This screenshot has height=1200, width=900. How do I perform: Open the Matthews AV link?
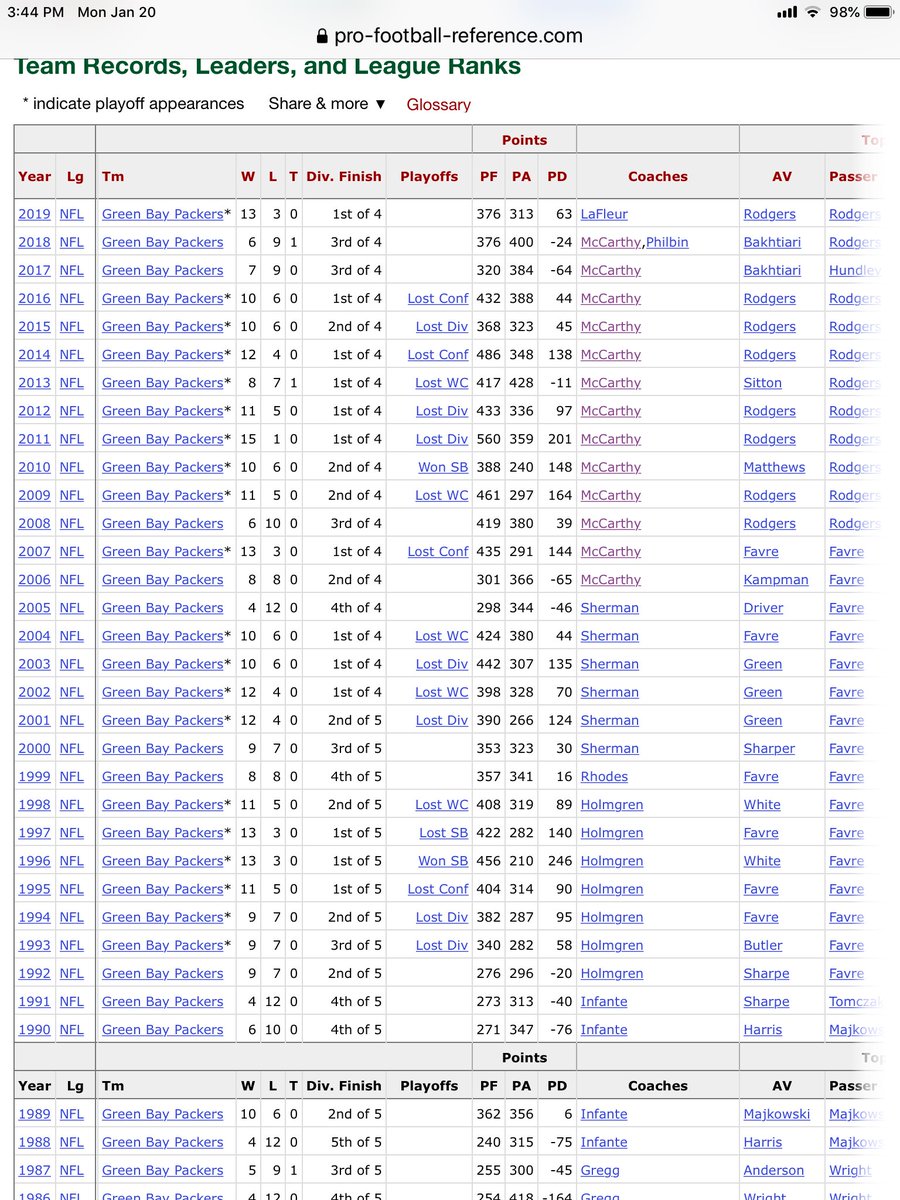774,467
